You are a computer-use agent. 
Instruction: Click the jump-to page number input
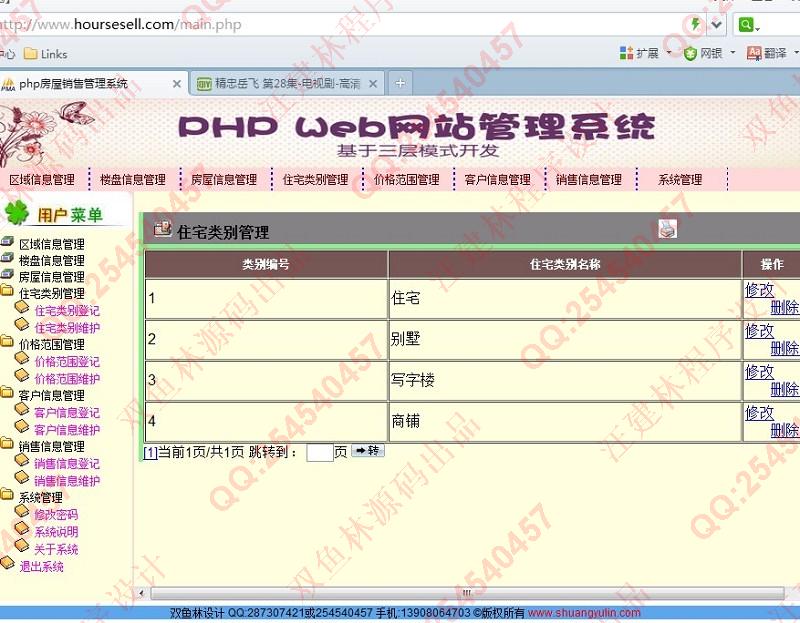click(319, 453)
